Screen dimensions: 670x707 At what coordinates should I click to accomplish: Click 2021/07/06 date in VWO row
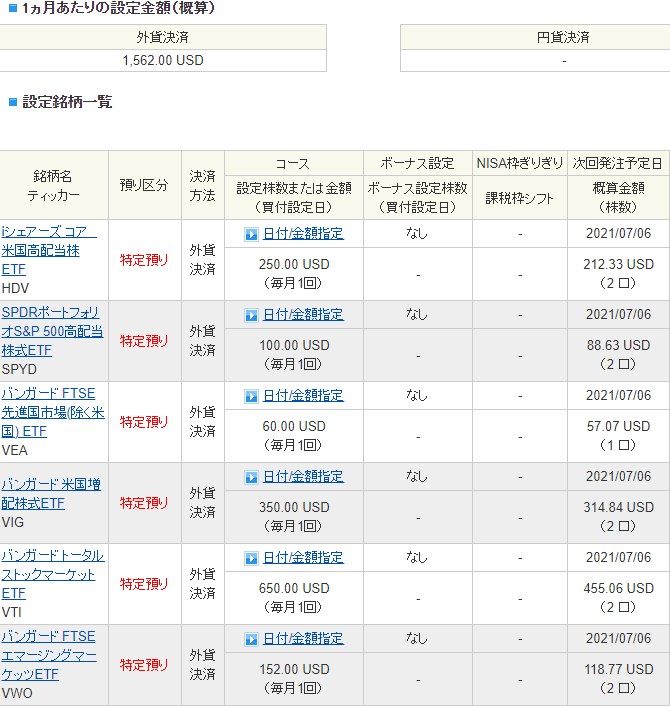pyautogui.click(x=619, y=638)
